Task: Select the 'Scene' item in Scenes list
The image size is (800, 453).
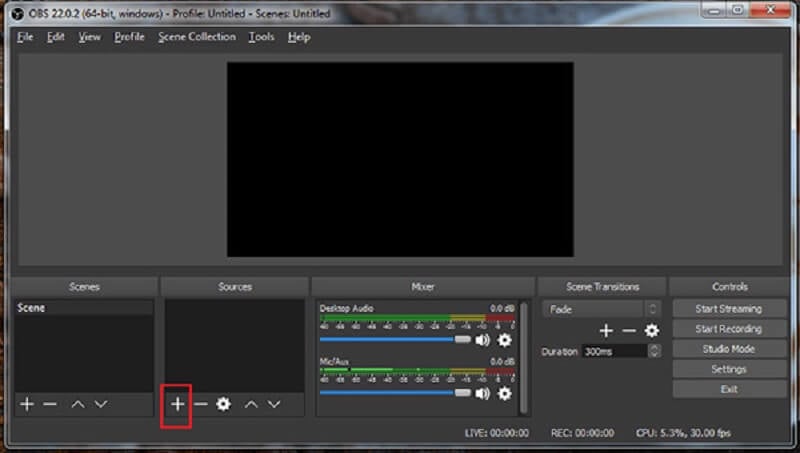Action: [84, 308]
